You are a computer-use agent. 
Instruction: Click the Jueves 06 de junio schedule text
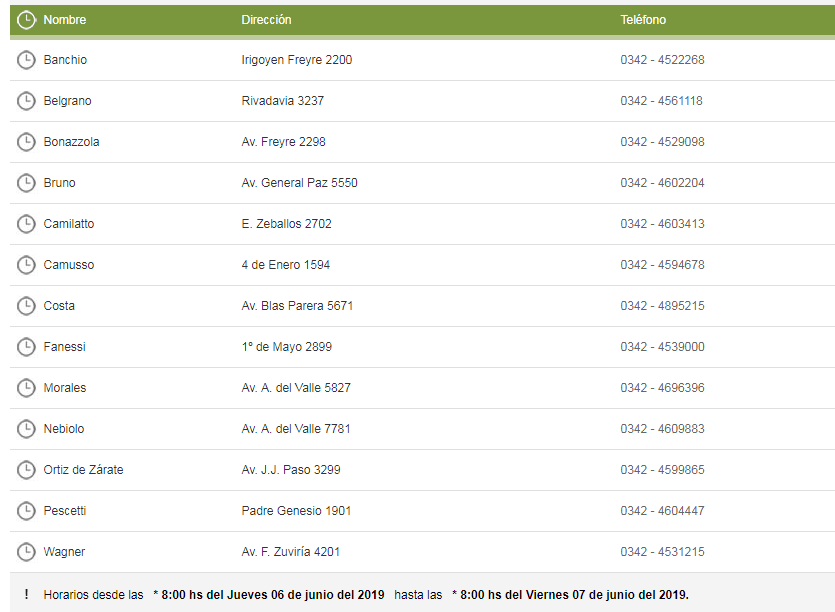[270, 594]
